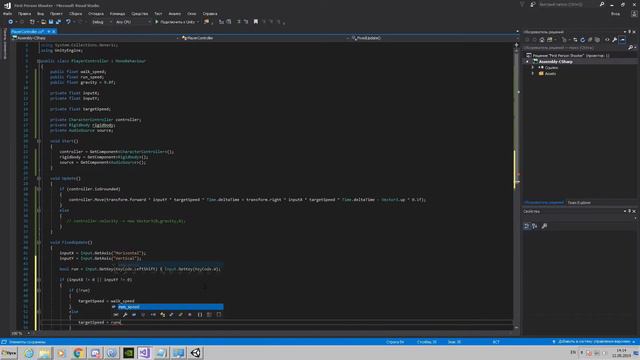
Task: Click the EN language indicator in system tray
Action: point(573,352)
